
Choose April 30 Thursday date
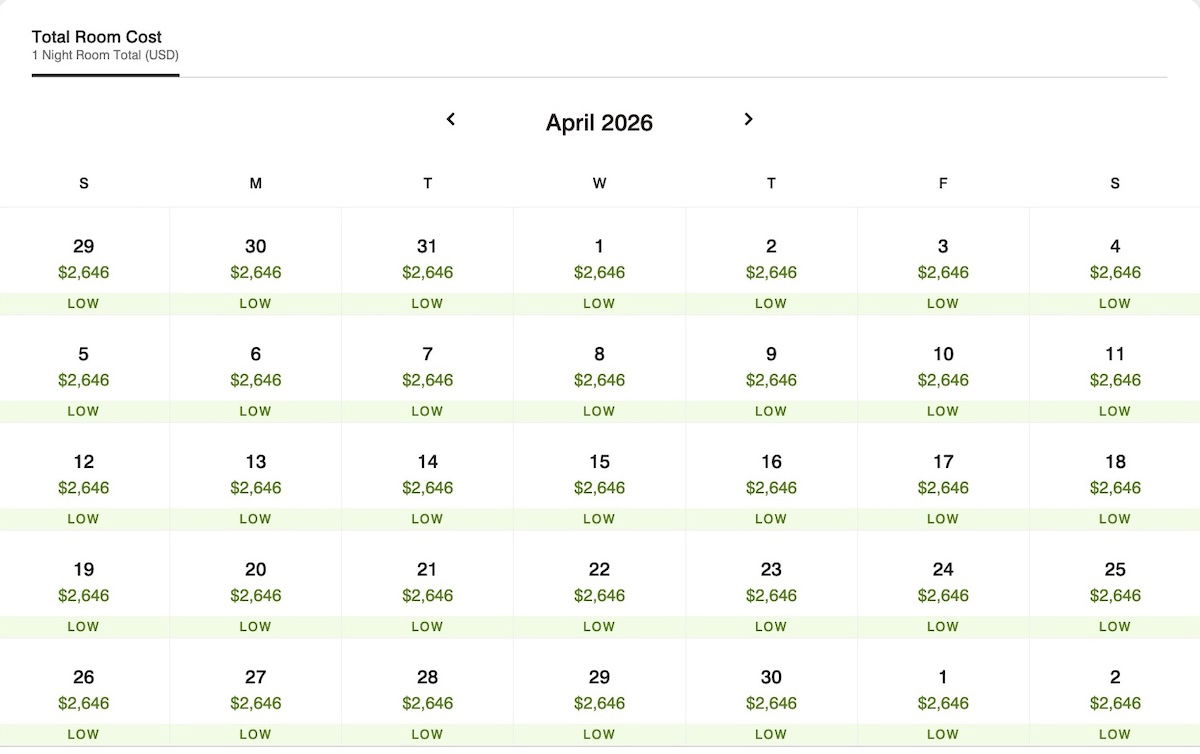pos(771,692)
